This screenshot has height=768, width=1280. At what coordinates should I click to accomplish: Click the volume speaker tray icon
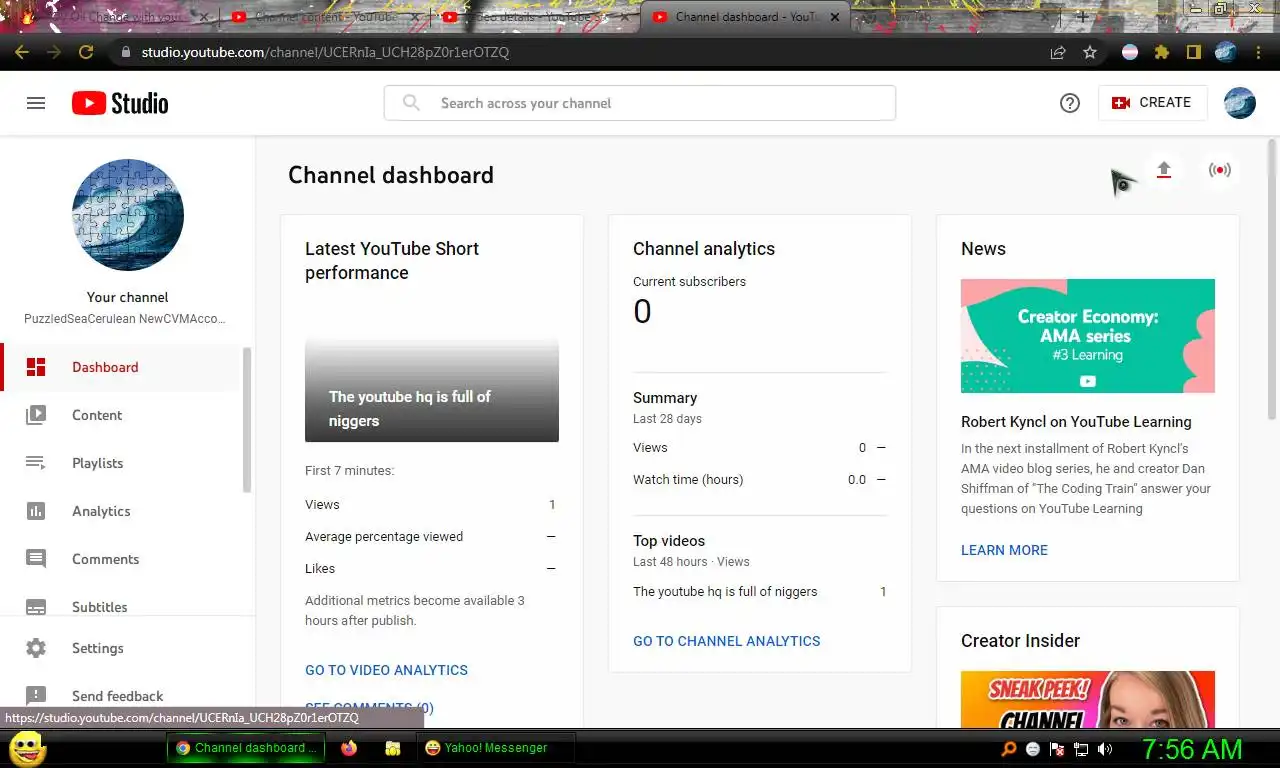pyautogui.click(x=1105, y=749)
